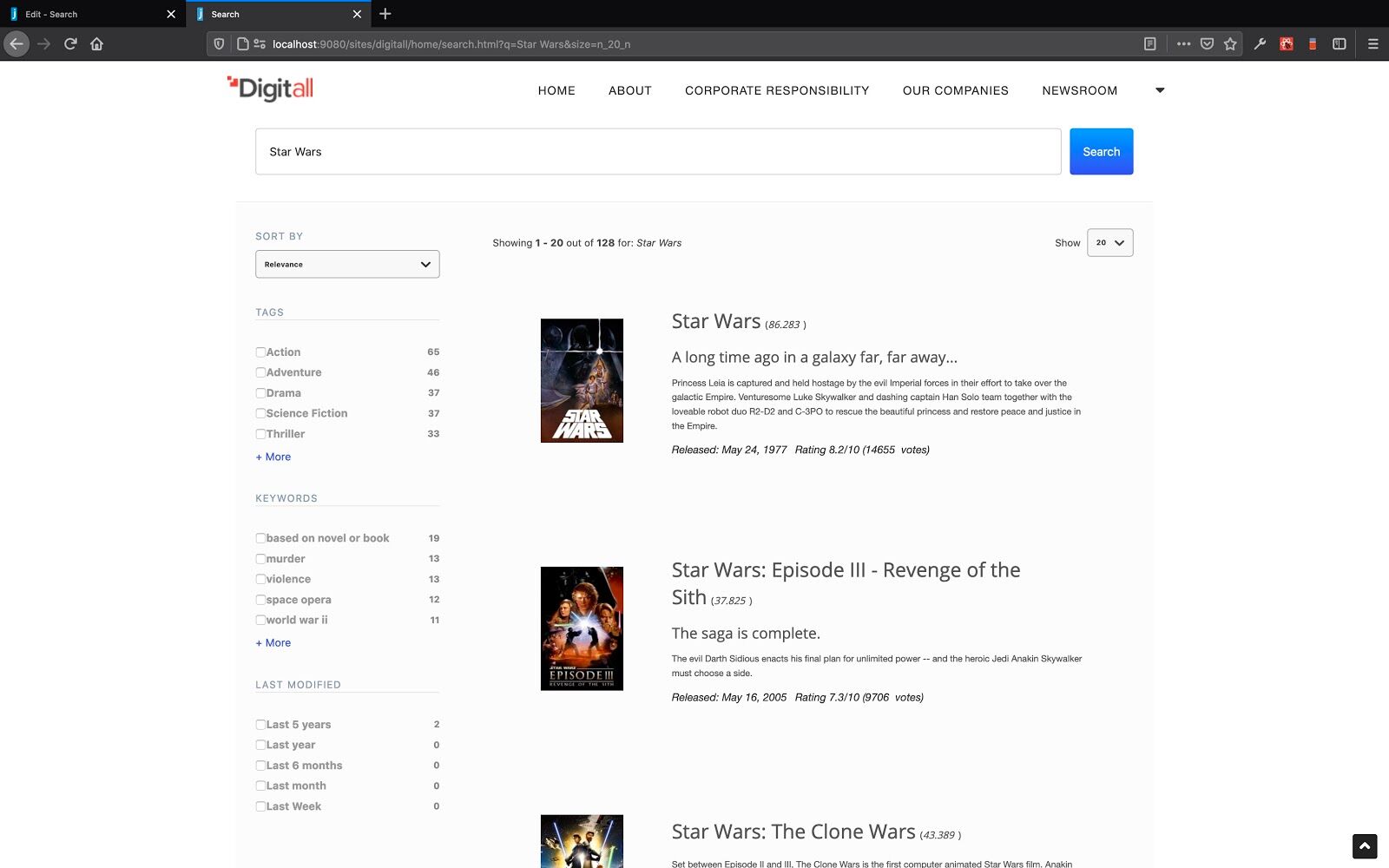The height and width of the screenshot is (868, 1389).
Task: Toggle reader view icon in address bar
Action: tap(1149, 43)
